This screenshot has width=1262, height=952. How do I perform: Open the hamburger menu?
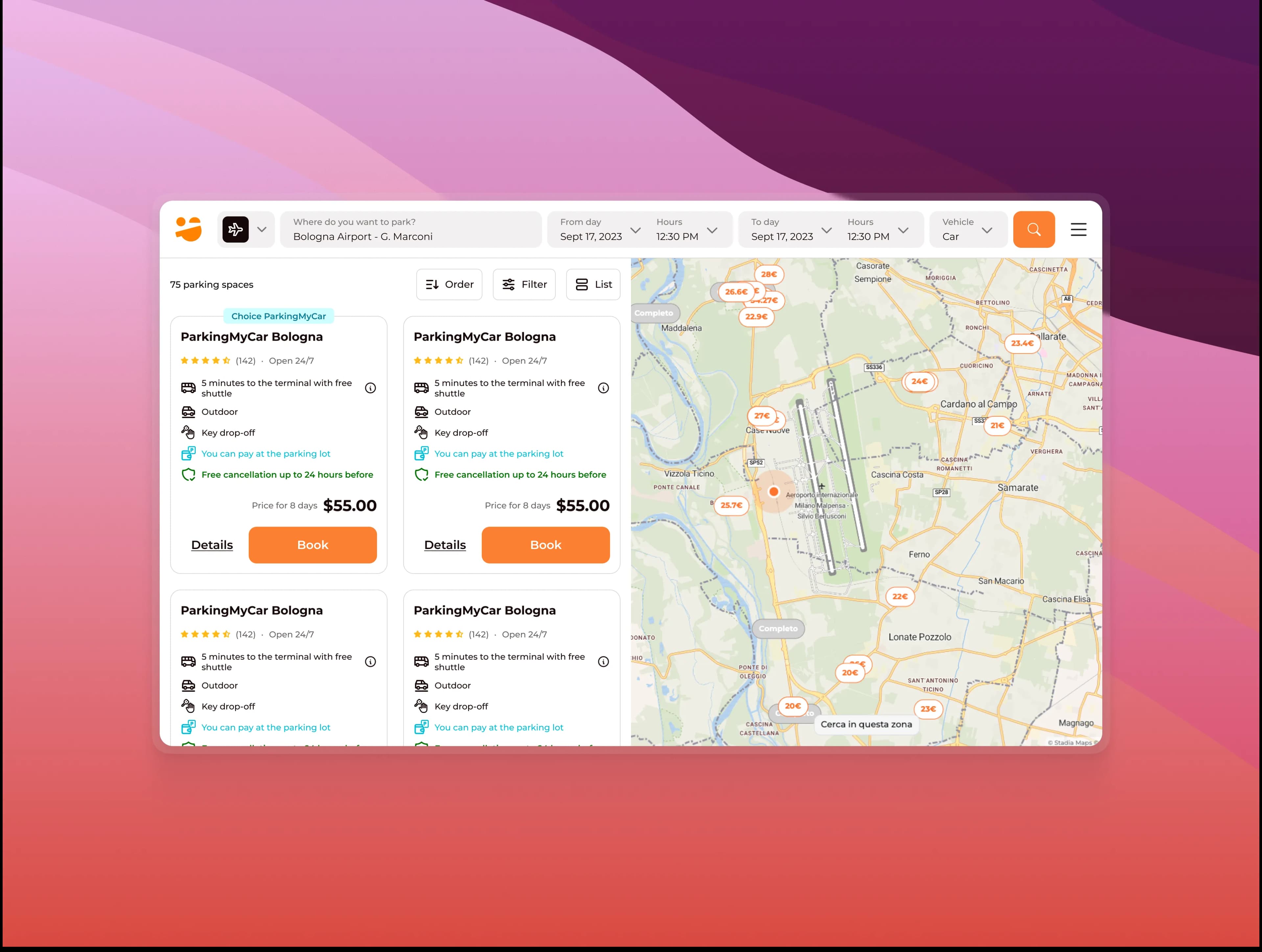click(x=1078, y=229)
